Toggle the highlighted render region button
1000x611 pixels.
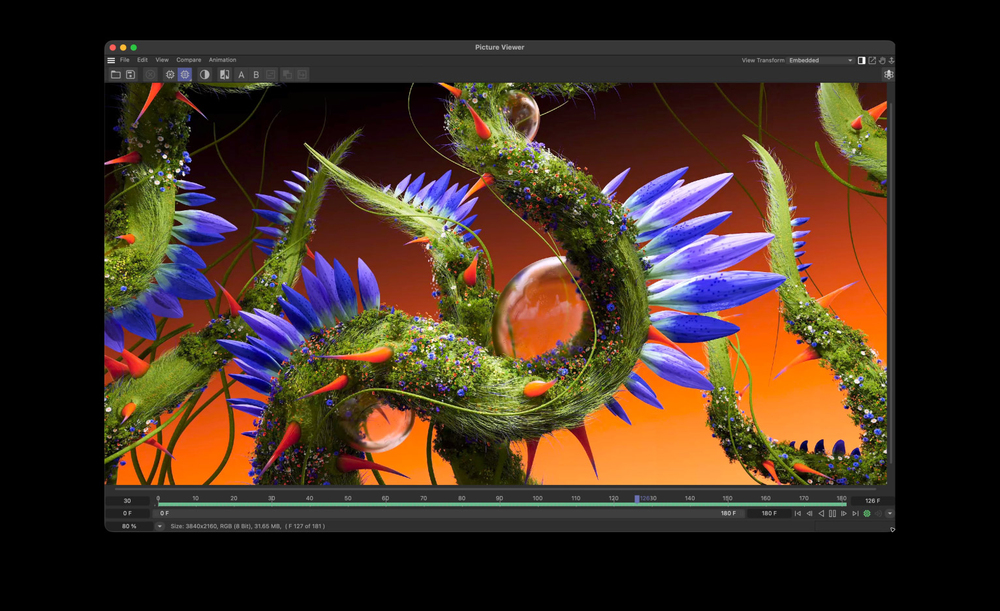(x=184, y=75)
